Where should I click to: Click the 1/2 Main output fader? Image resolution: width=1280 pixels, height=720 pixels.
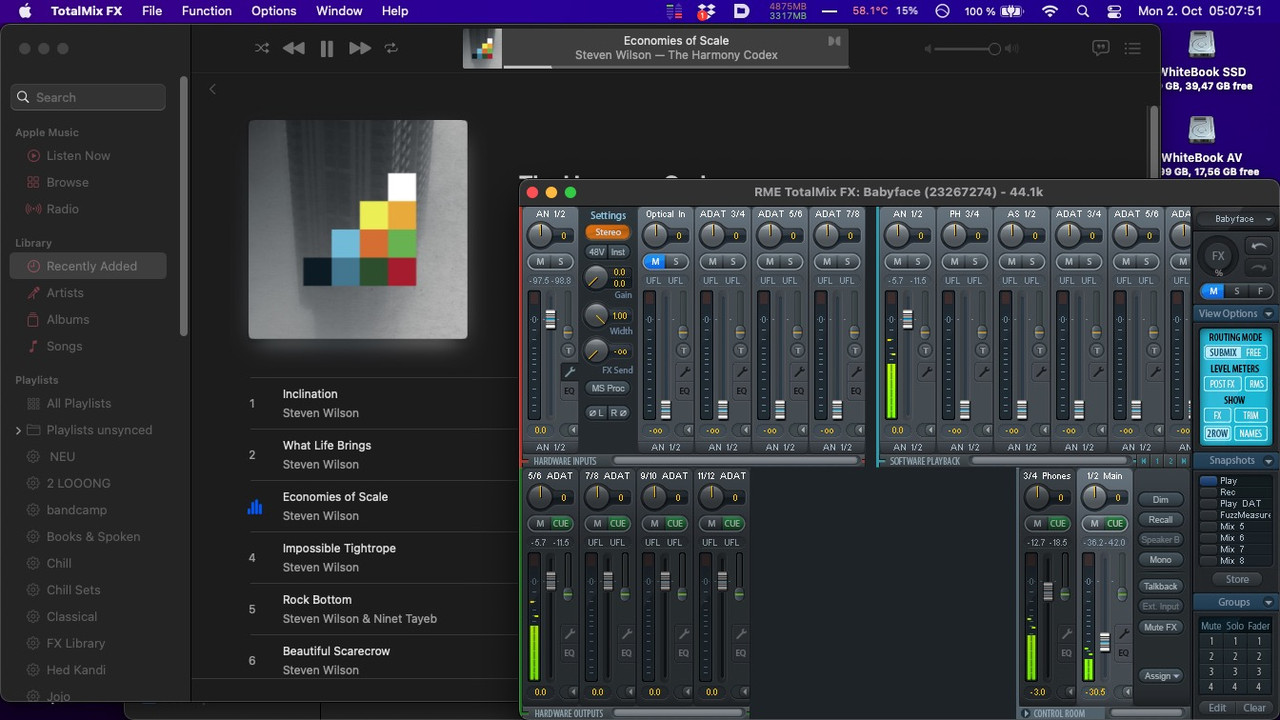coord(1104,642)
